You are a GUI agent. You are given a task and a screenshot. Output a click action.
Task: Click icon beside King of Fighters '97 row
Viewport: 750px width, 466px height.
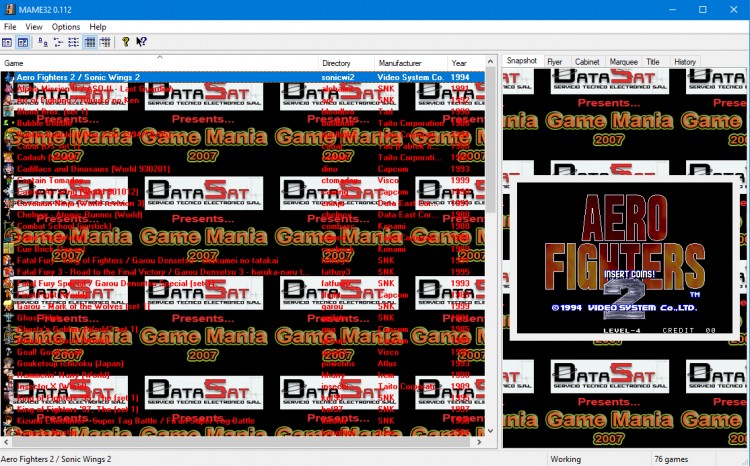click(x=9, y=409)
